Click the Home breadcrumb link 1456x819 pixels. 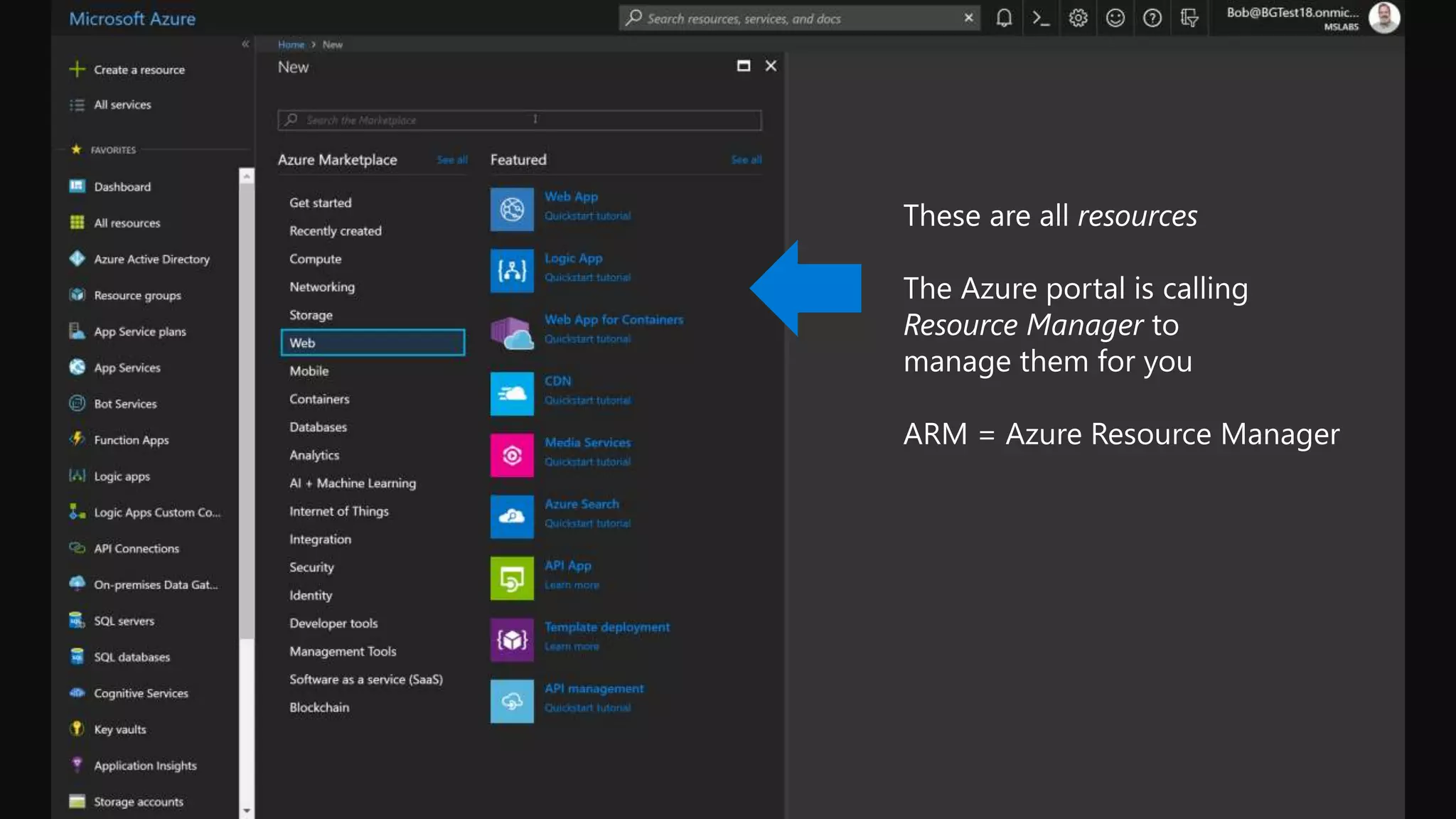point(291,45)
